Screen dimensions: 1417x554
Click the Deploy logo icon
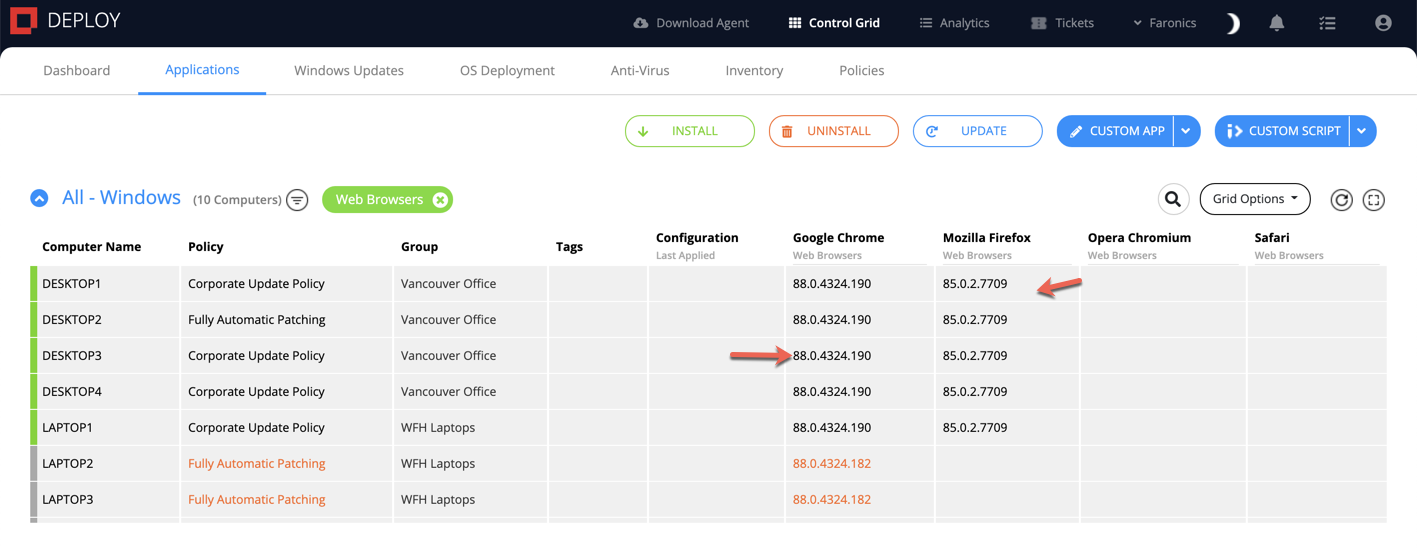[23, 21]
